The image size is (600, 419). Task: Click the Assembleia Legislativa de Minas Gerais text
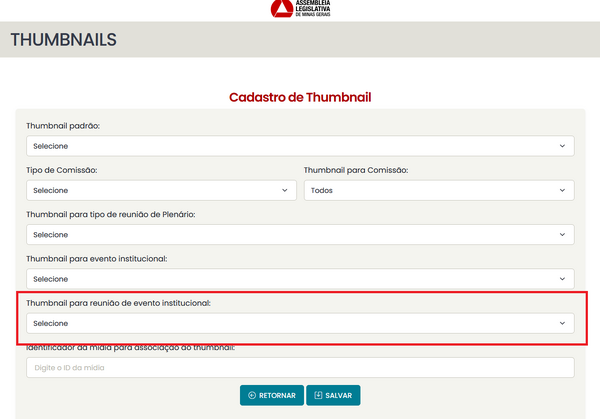pos(314,9)
